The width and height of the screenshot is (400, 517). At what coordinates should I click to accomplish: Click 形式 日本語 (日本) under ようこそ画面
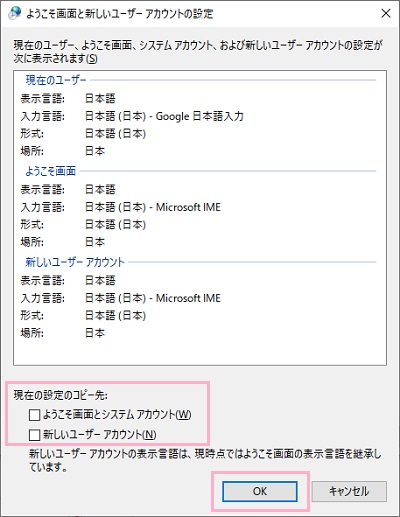click(x=116, y=225)
